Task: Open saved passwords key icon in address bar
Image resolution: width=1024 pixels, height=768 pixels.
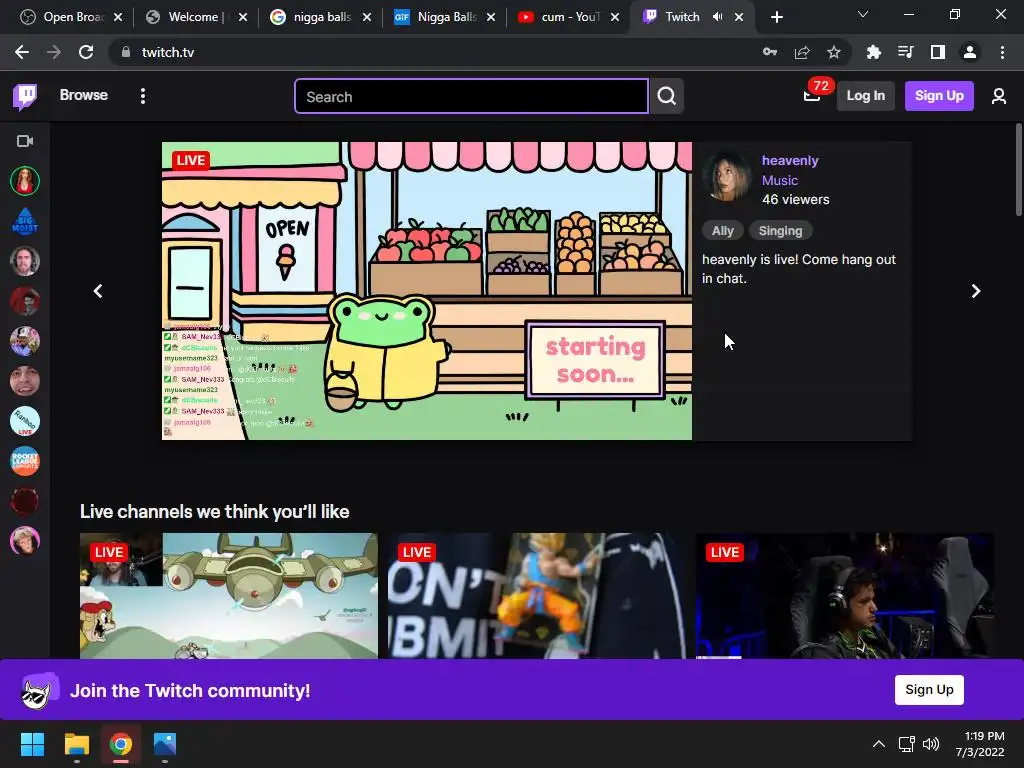Action: pyautogui.click(x=770, y=52)
